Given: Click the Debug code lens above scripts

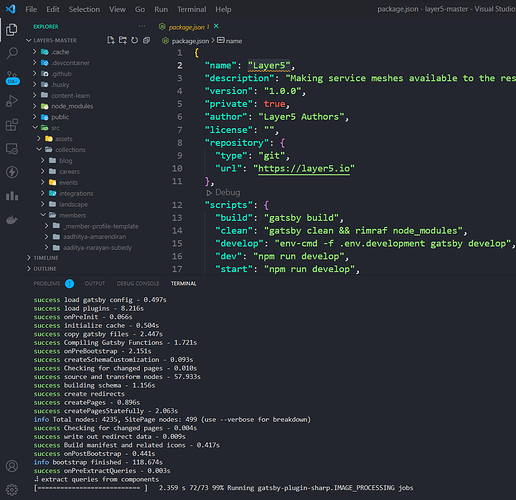Looking at the screenshot, I should tap(223, 192).
